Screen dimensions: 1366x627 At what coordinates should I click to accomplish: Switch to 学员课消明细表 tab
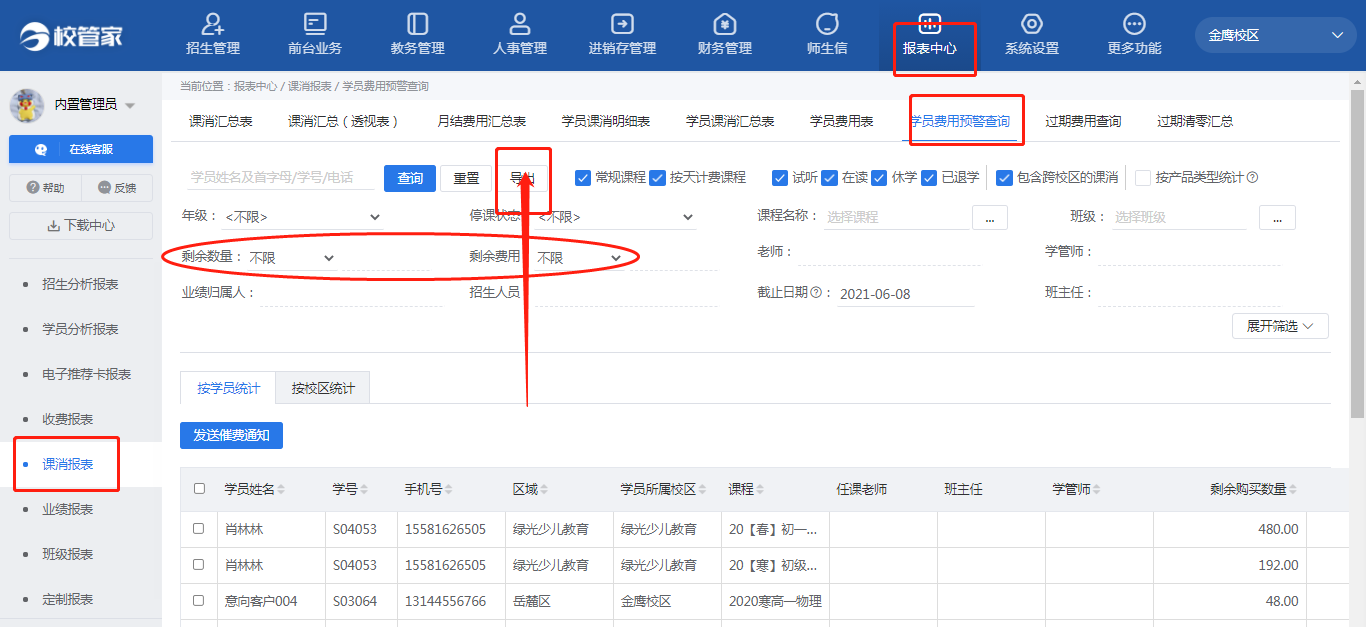pos(606,121)
